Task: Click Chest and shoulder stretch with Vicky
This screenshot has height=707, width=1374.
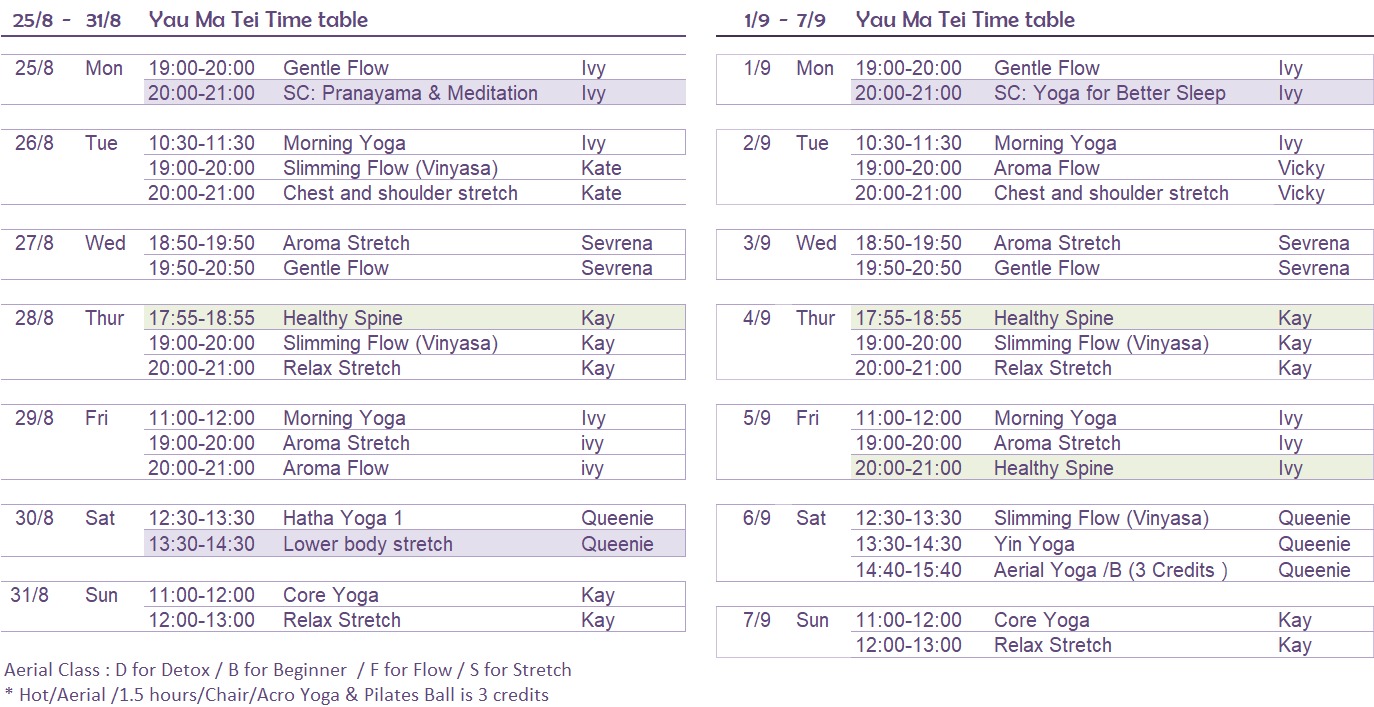Action: coord(1112,193)
